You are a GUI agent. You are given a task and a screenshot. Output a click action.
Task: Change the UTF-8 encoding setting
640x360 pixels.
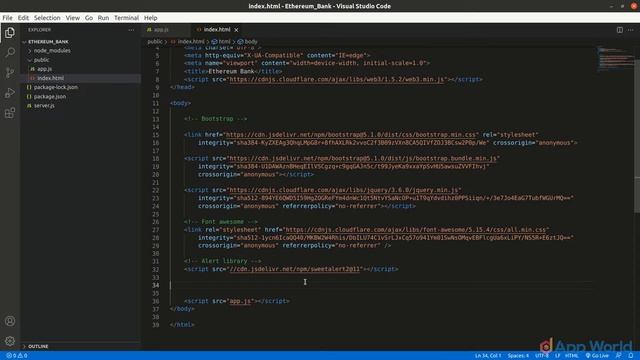click(x=542, y=356)
